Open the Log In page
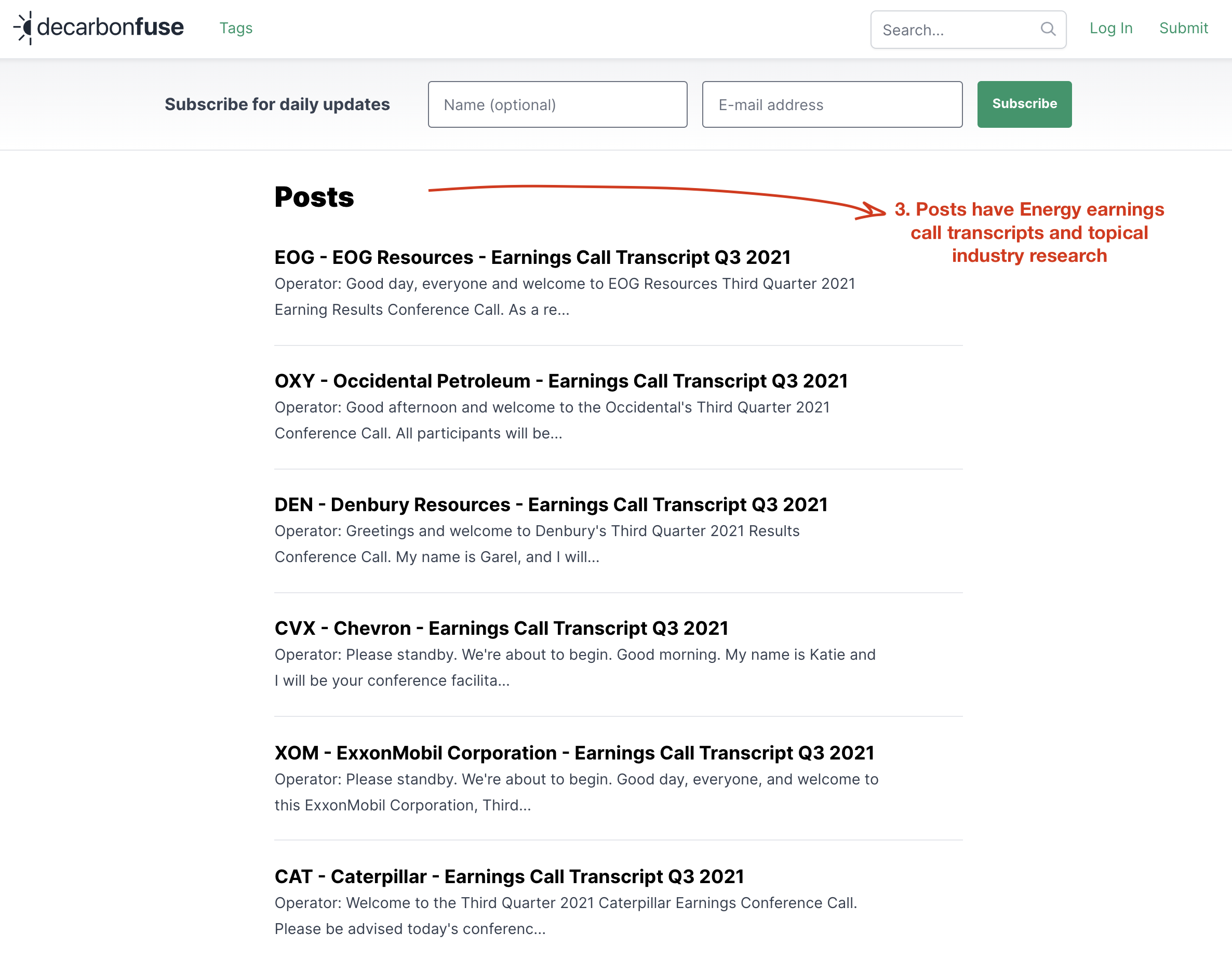The height and width of the screenshot is (960, 1232). [x=1110, y=28]
